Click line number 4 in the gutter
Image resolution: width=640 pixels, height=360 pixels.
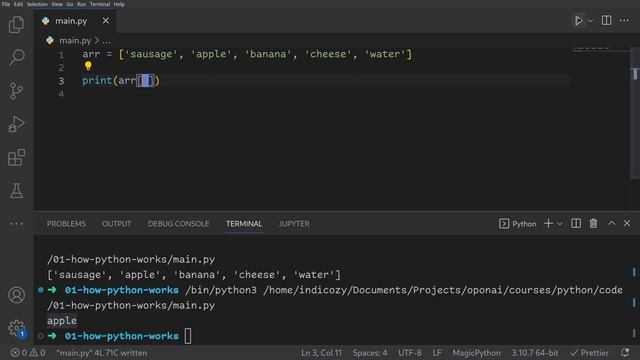tap(61, 94)
